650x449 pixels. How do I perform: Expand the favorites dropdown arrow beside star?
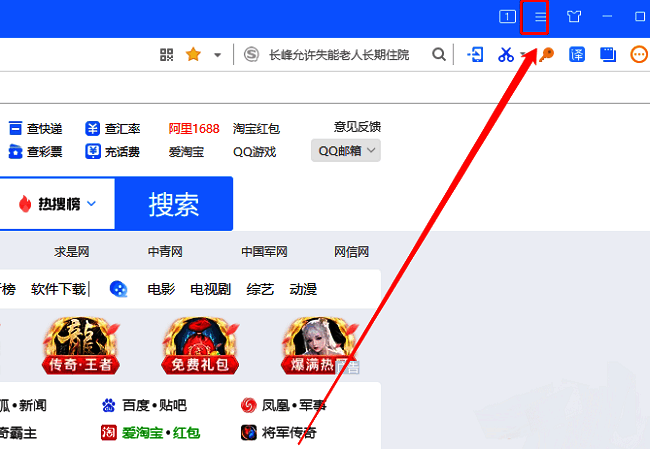click(x=217, y=55)
